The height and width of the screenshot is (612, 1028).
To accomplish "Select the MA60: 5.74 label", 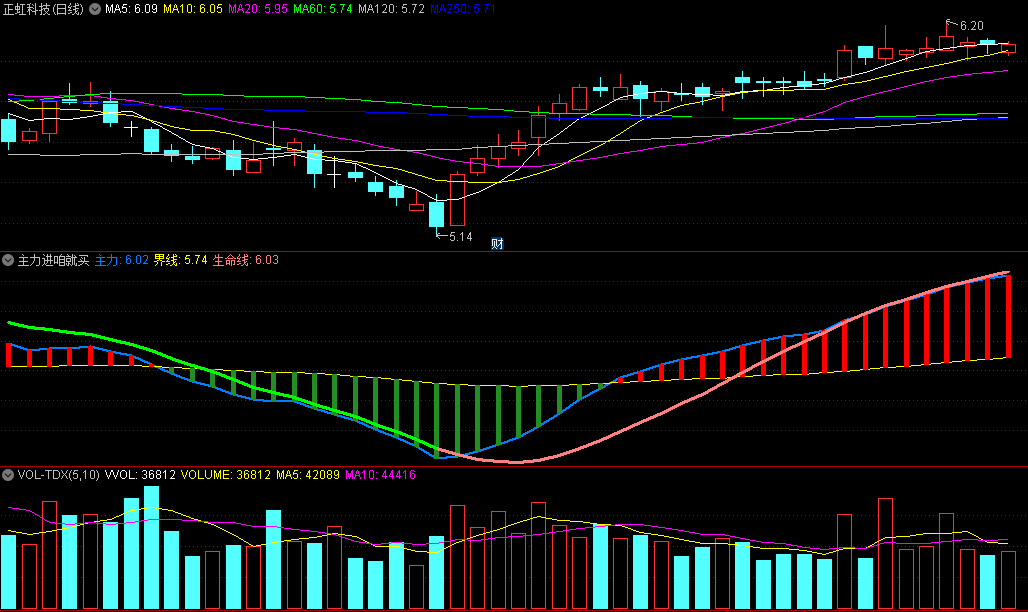I will pyautogui.click(x=323, y=9).
